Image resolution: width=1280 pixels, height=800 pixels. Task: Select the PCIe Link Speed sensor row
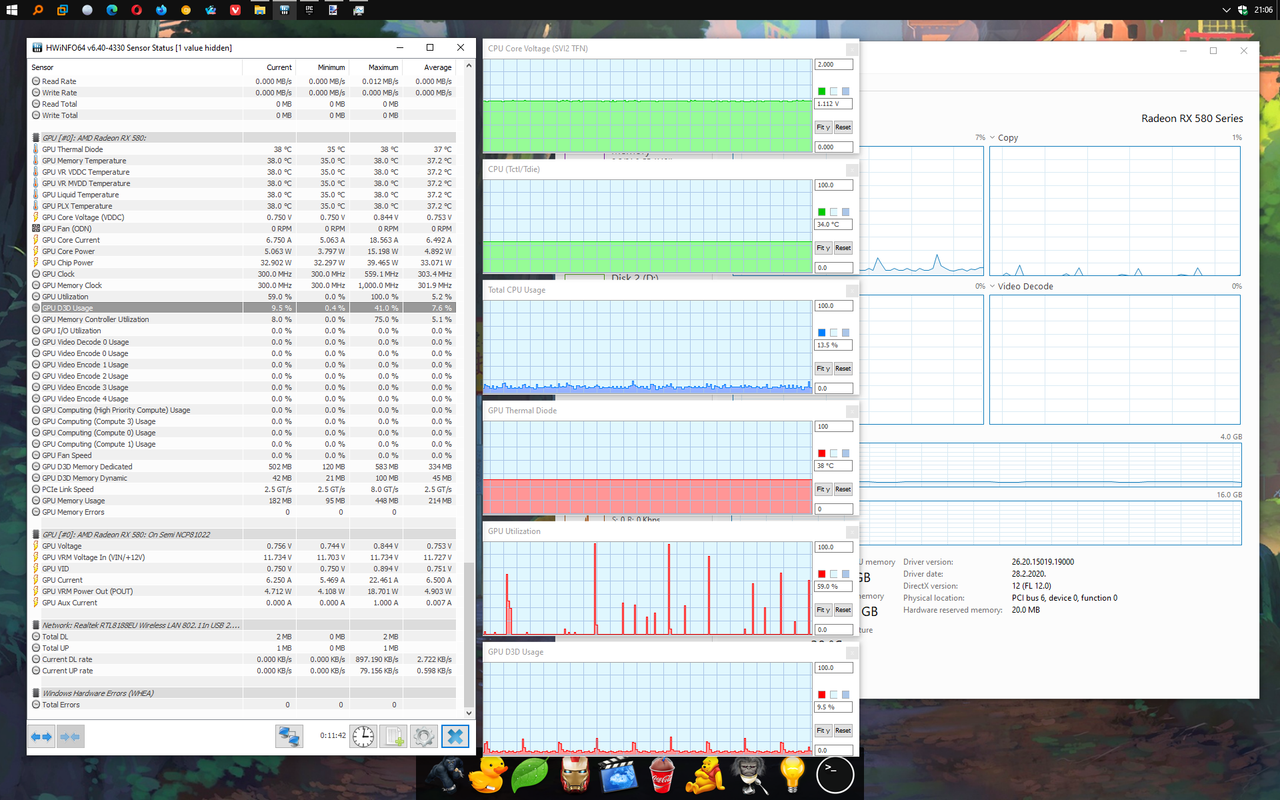(x=243, y=489)
